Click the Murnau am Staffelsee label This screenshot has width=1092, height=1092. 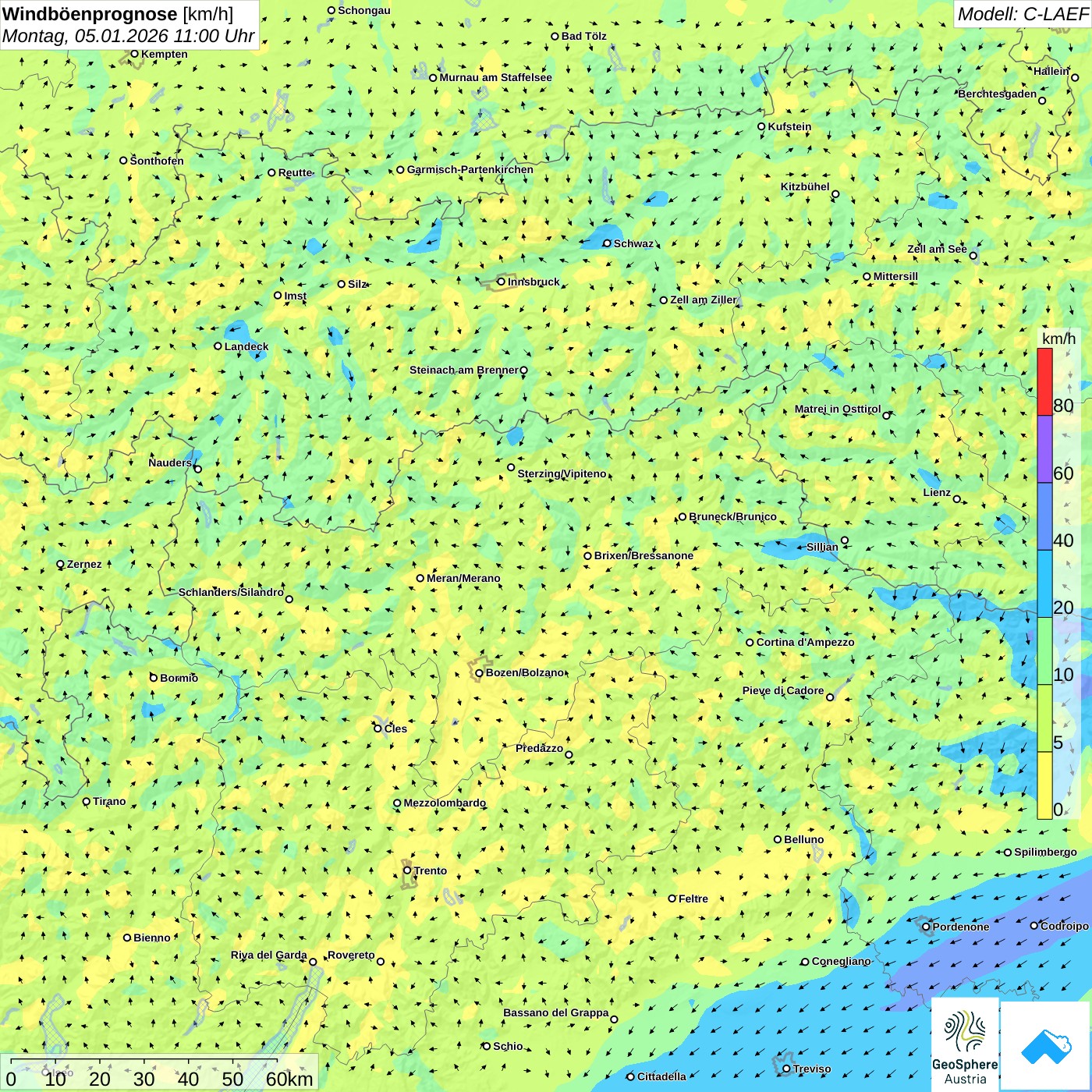coord(495,77)
